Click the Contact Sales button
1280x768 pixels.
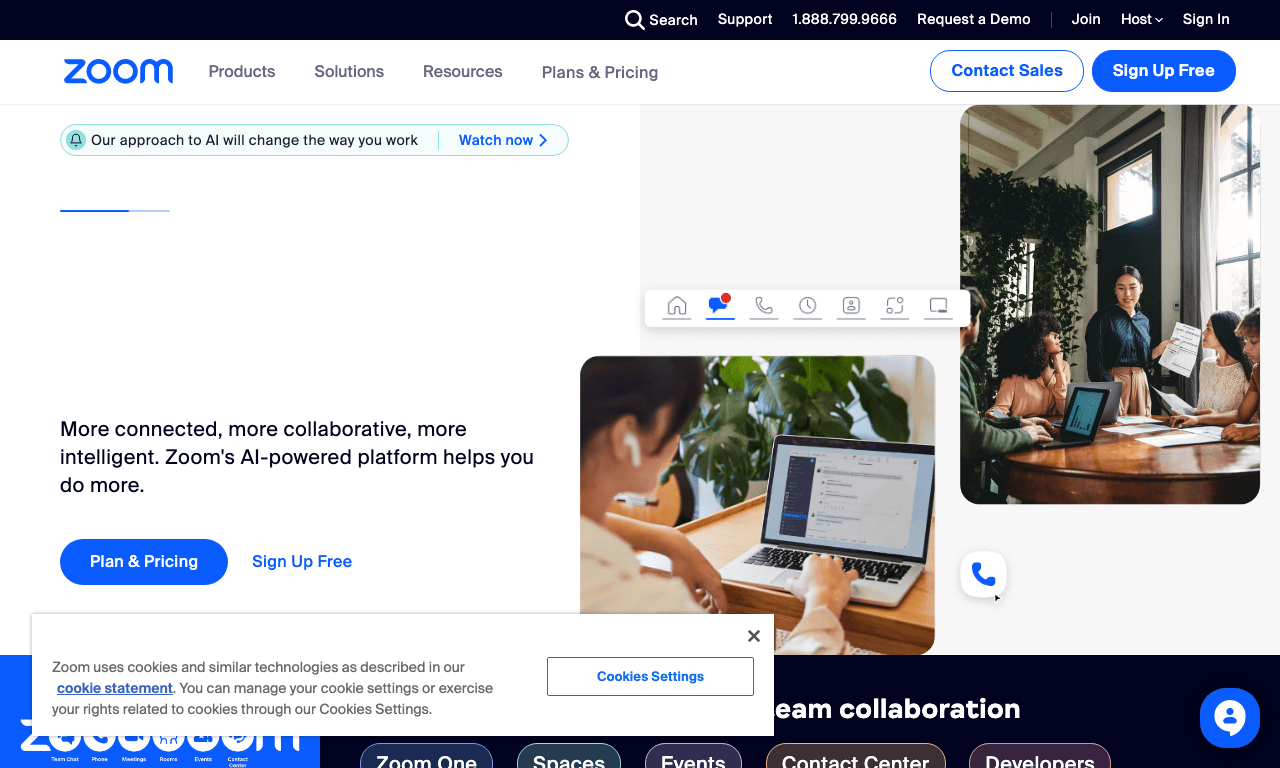click(1007, 71)
